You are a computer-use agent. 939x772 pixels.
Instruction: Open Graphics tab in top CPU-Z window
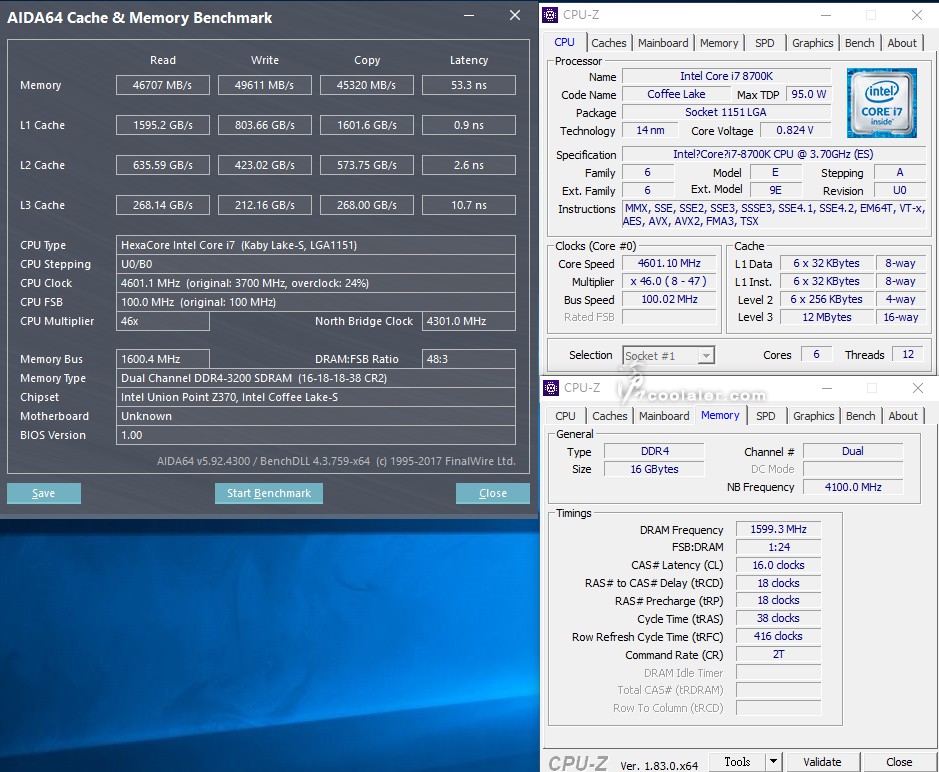pos(812,43)
